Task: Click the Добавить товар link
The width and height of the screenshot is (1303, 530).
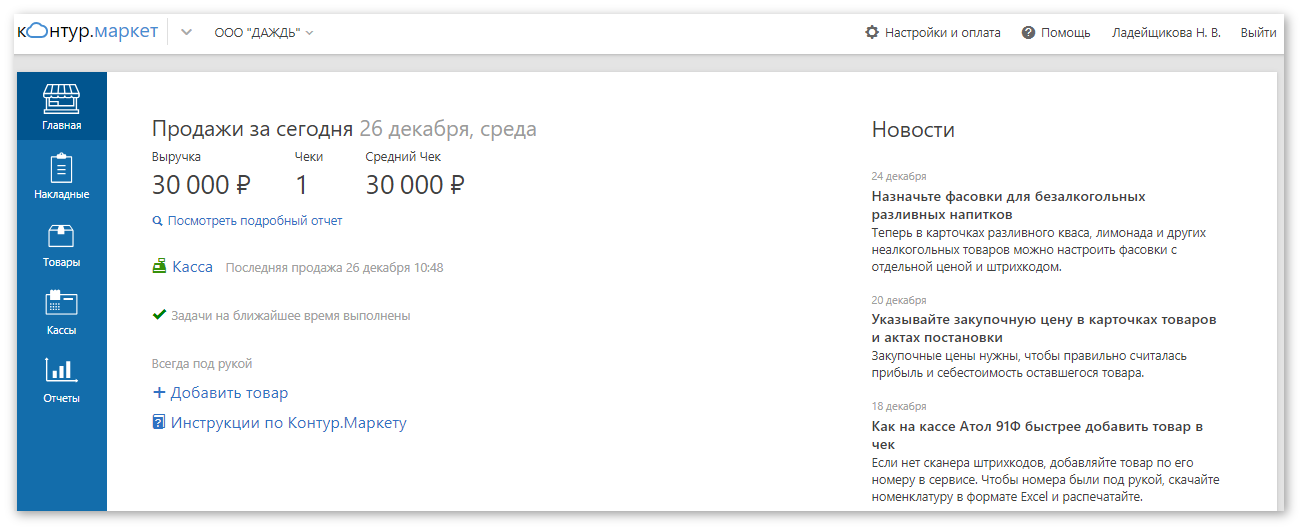Action: click(228, 393)
